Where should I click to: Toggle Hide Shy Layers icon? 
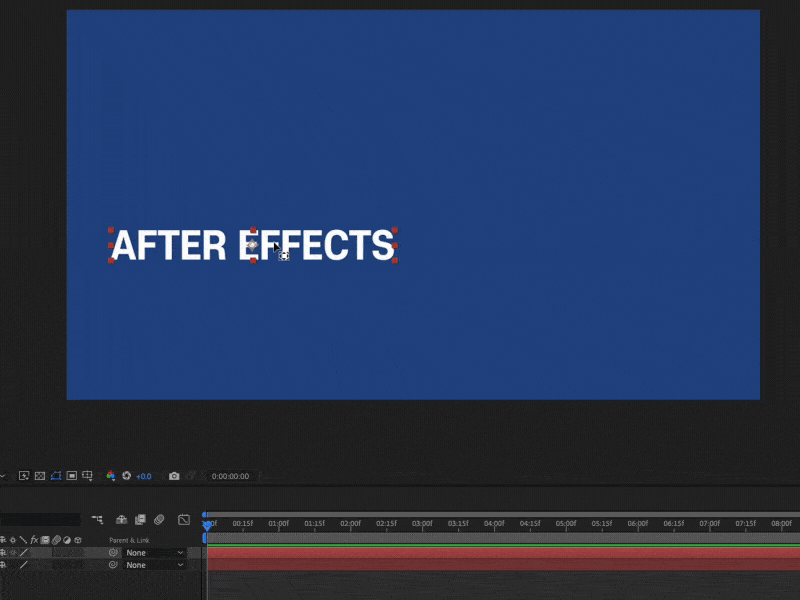pyautogui.click(x=121, y=519)
